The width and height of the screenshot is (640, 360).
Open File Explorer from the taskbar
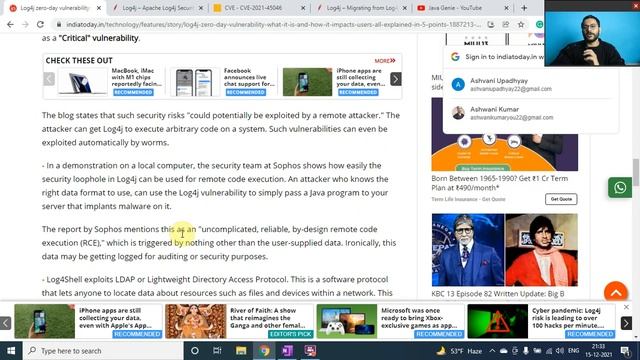click(241, 351)
